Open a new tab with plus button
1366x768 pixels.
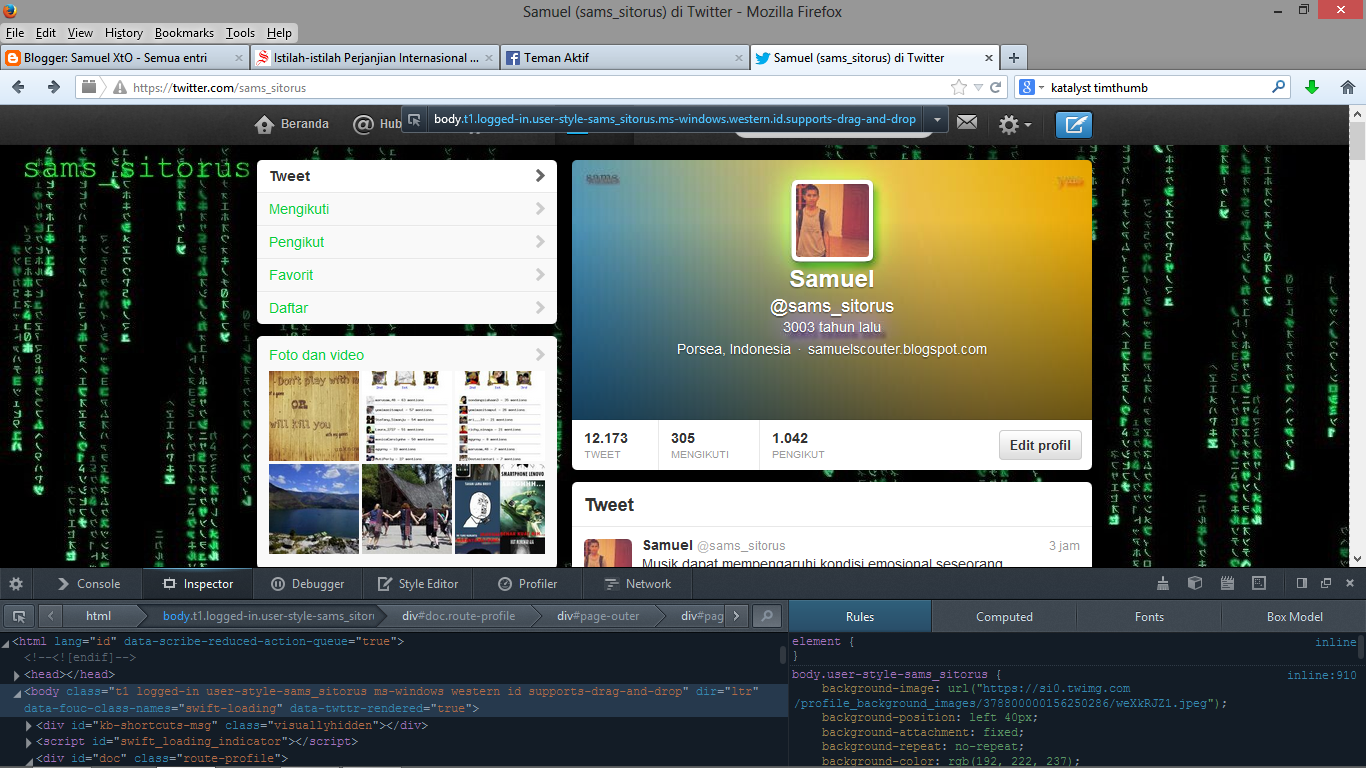[1013, 58]
